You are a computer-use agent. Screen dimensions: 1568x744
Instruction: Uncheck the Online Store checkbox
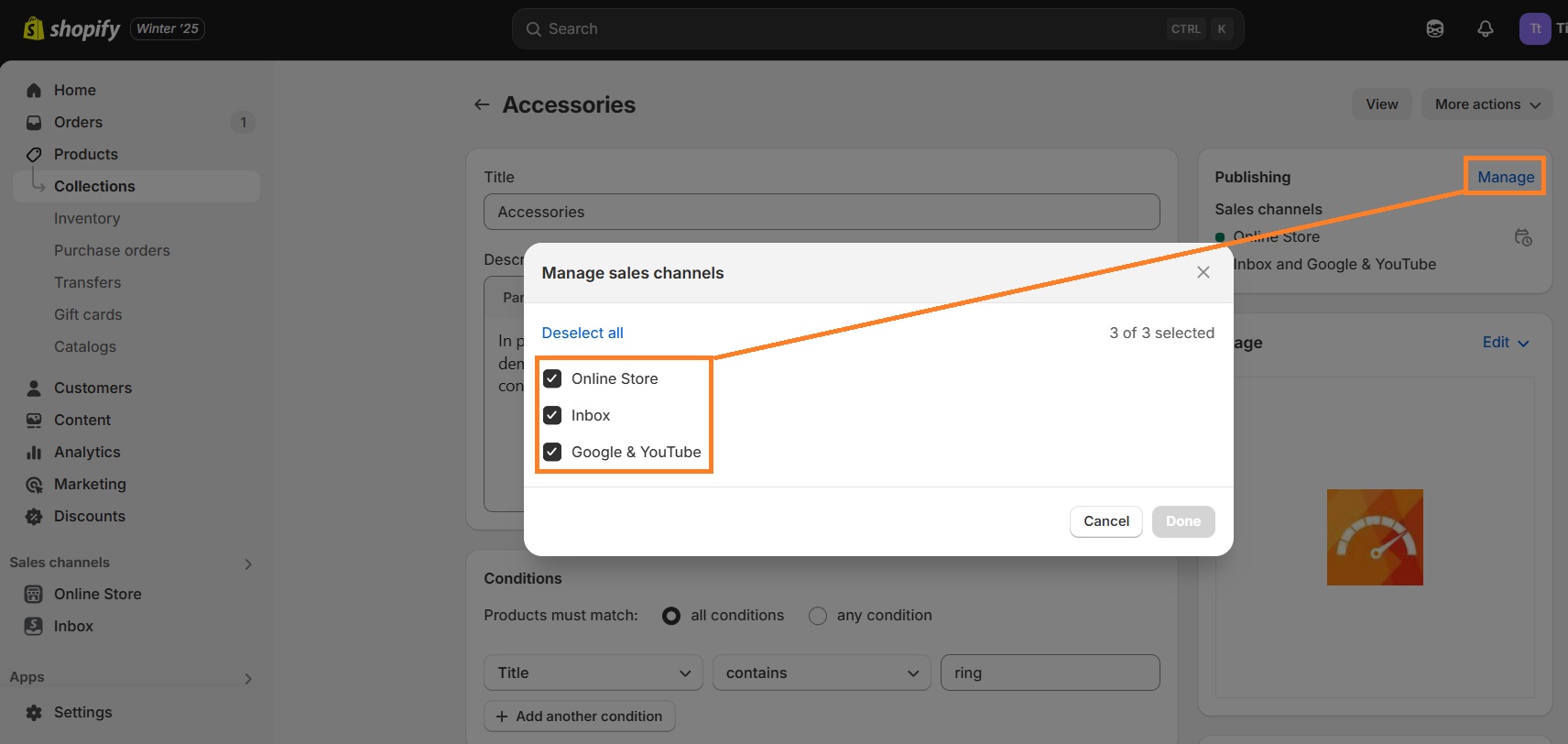(552, 378)
